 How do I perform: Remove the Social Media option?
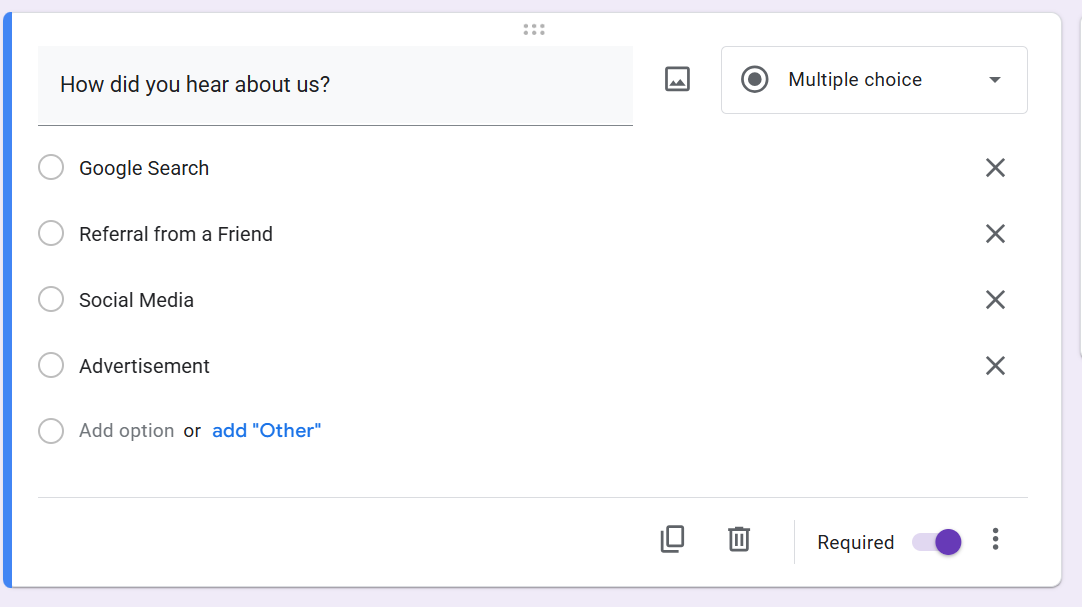[x=995, y=299]
